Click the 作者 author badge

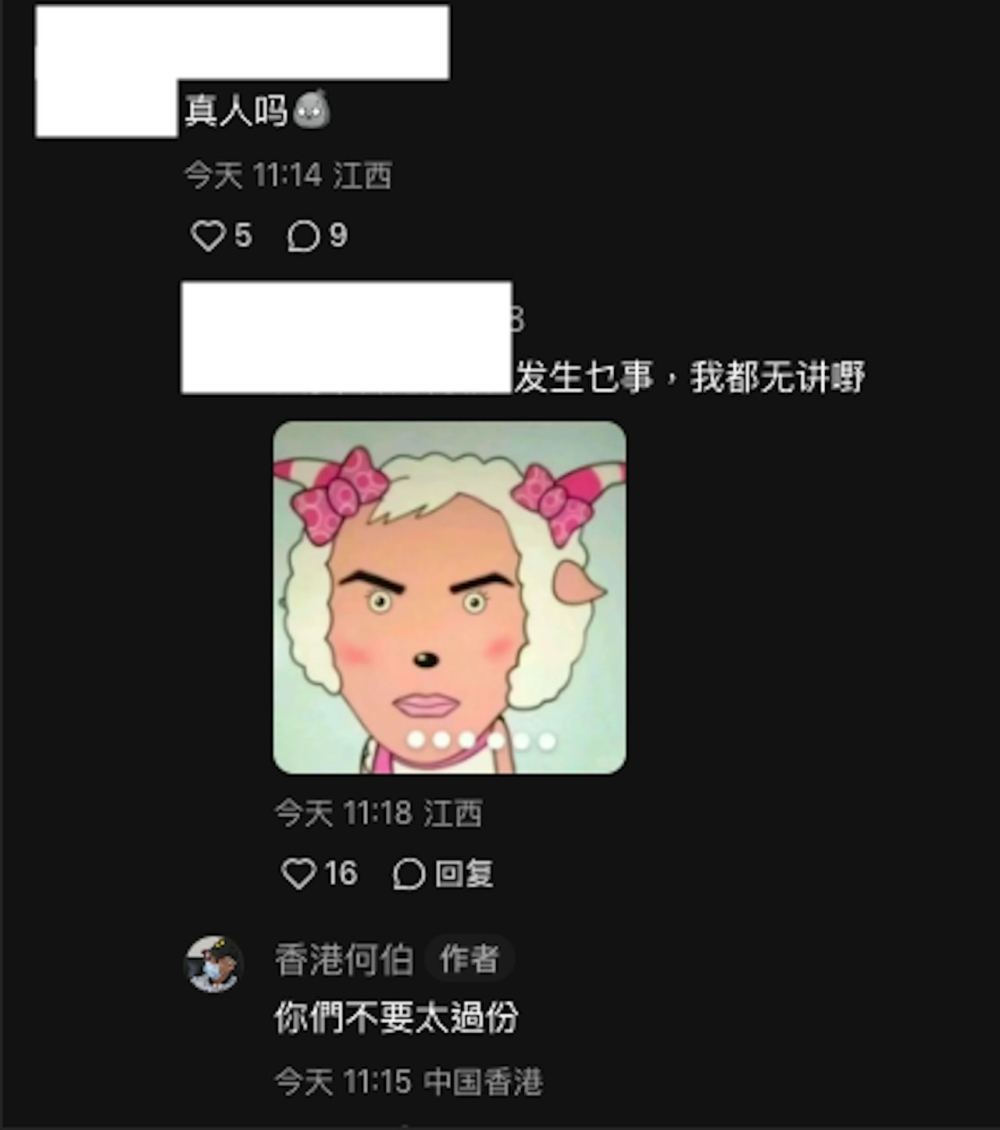click(470, 959)
